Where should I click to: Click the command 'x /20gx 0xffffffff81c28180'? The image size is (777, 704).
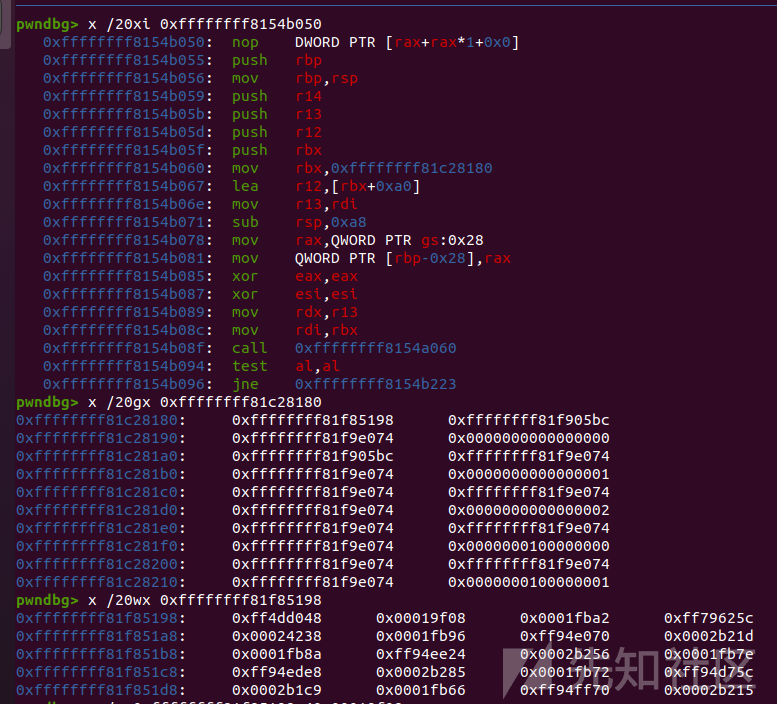pos(205,402)
